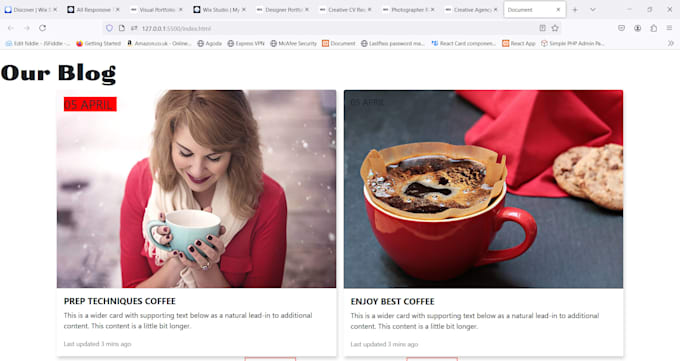680x361 pixels.
Task: Click the description text under Enjoy Best Coffee
Action: [475, 321]
